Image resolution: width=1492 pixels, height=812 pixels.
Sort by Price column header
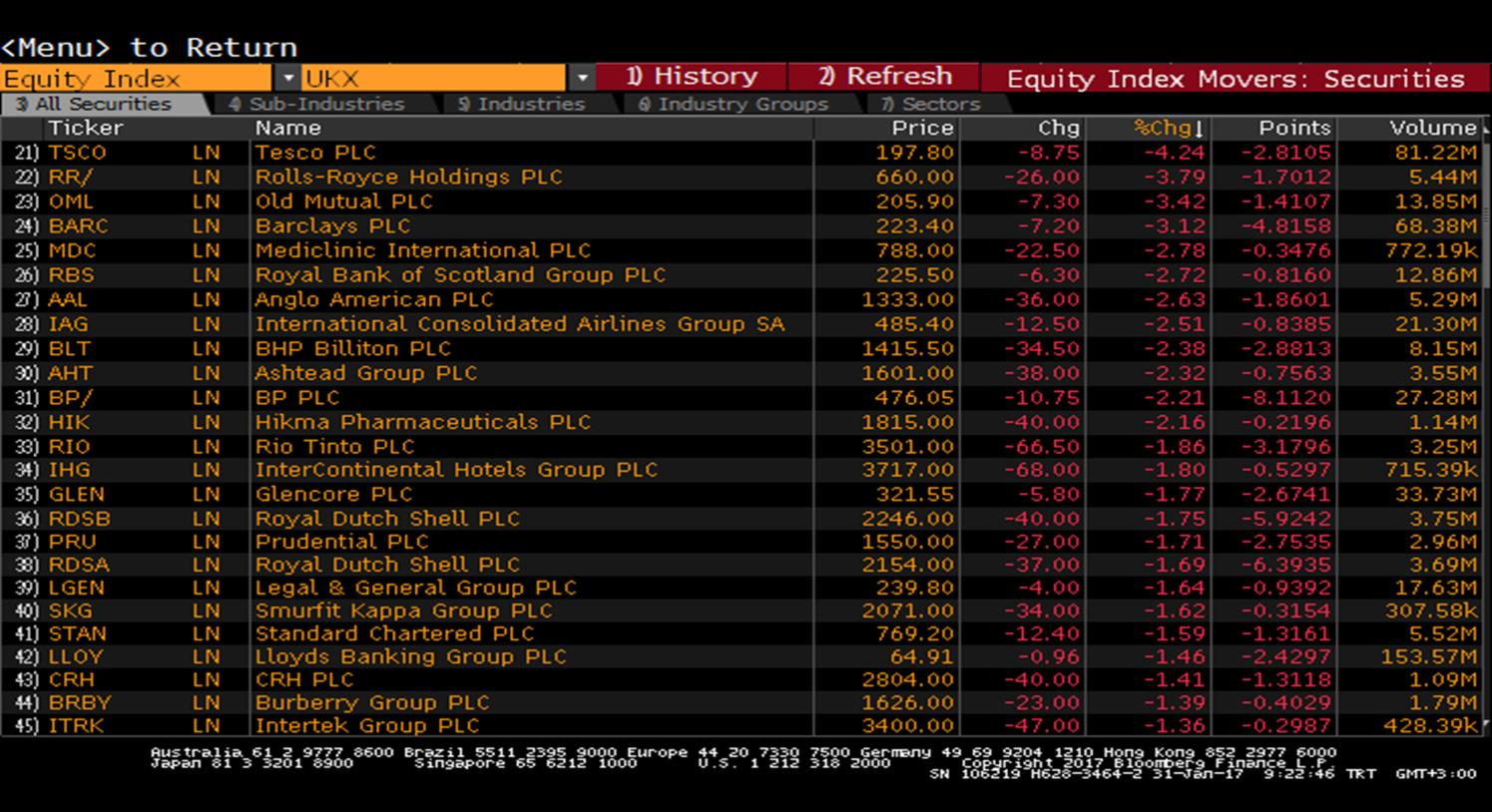(x=923, y=128)
